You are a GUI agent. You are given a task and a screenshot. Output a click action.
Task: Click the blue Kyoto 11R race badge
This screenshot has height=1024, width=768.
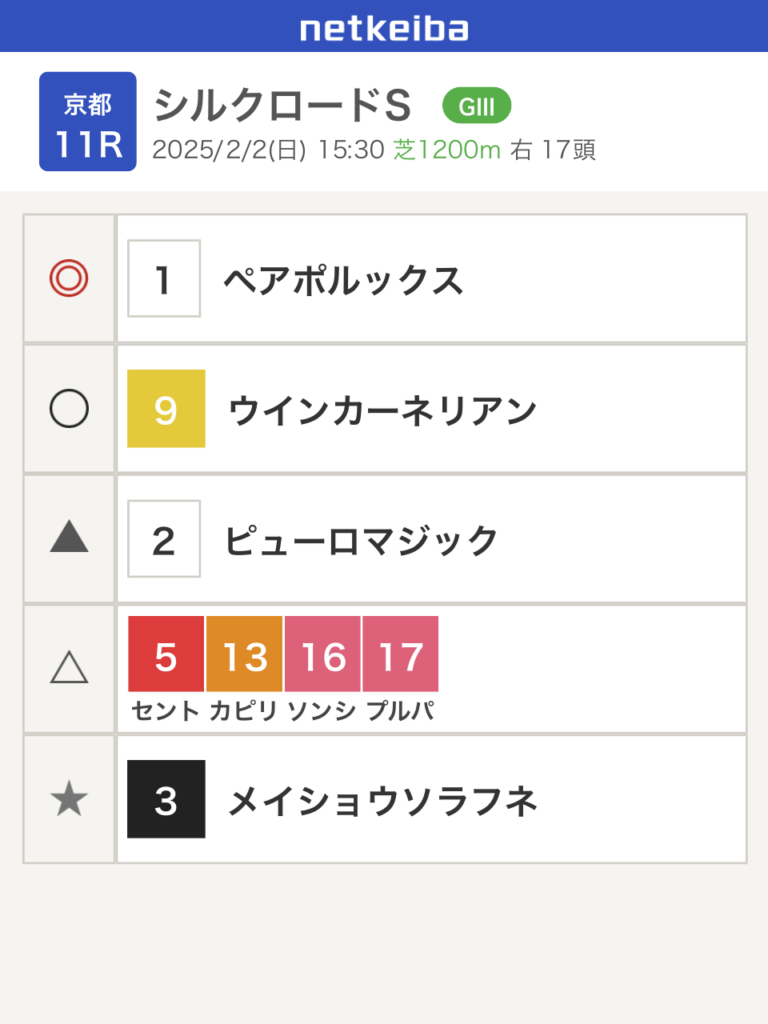88,122
